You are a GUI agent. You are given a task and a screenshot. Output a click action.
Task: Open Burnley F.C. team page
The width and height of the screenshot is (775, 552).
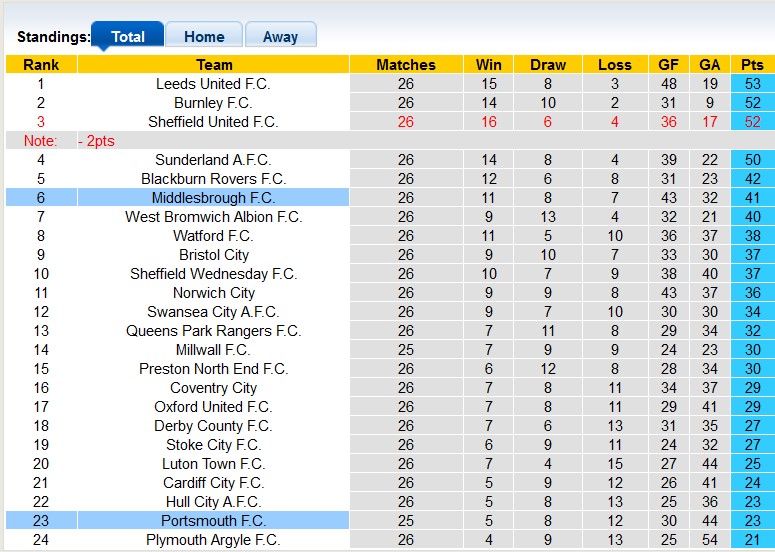213,103
